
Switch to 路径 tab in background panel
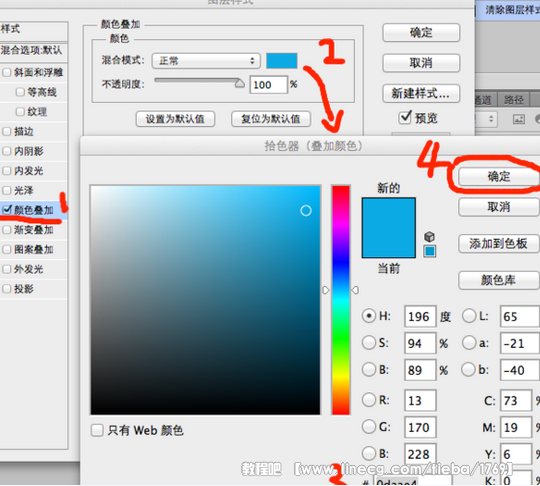click(x=513, y=100)
